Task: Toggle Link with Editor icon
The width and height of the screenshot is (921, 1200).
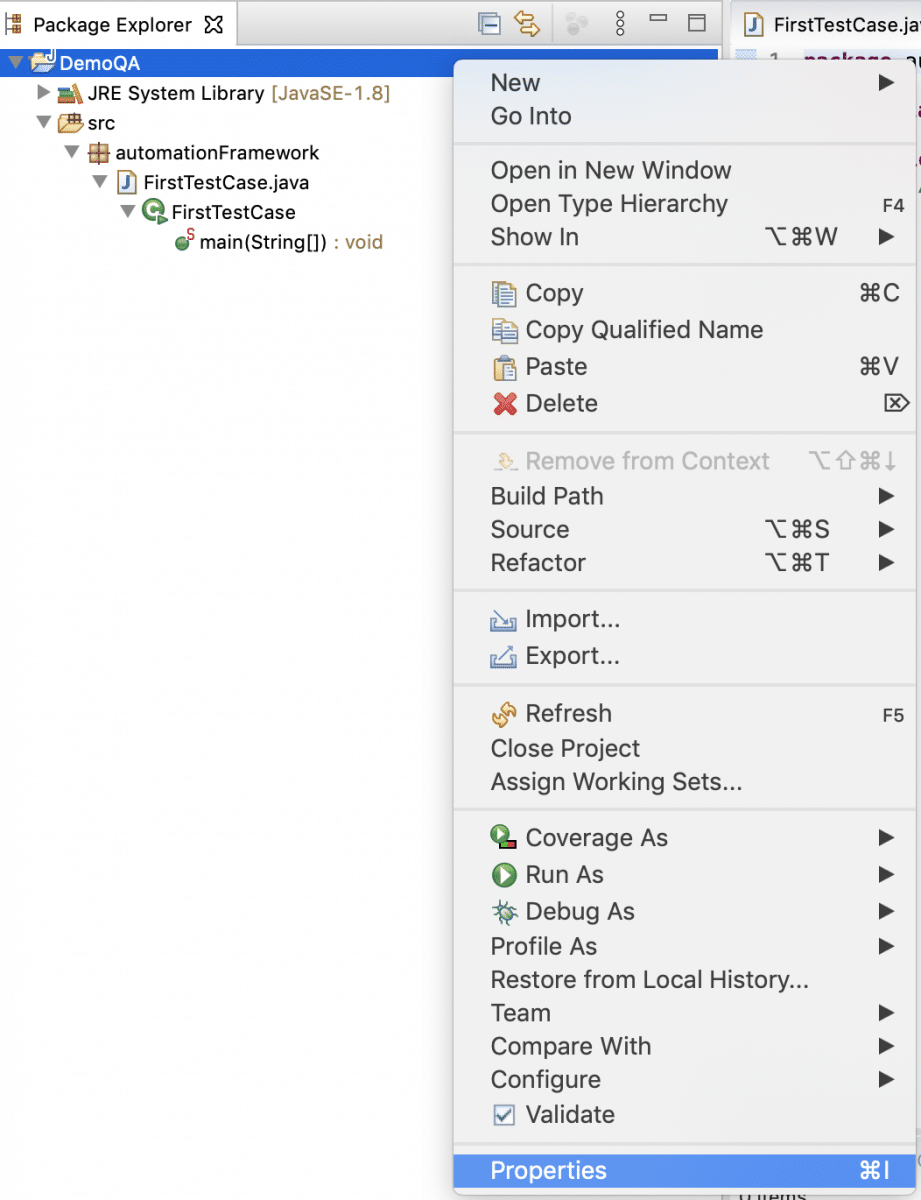Action: (527, 24)
